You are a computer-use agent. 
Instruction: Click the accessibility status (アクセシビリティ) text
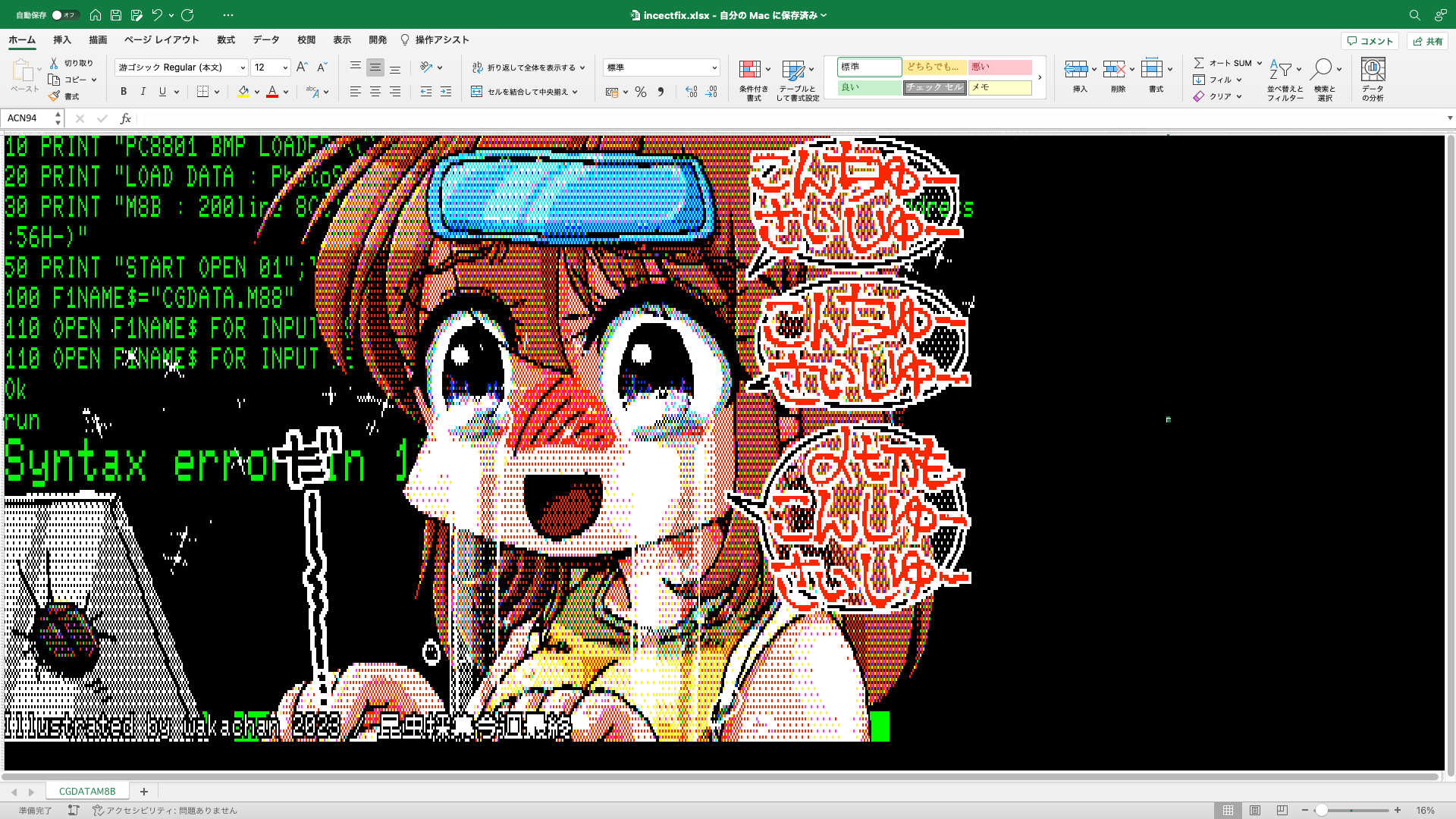pyautogui.click(x=171, y=811)
